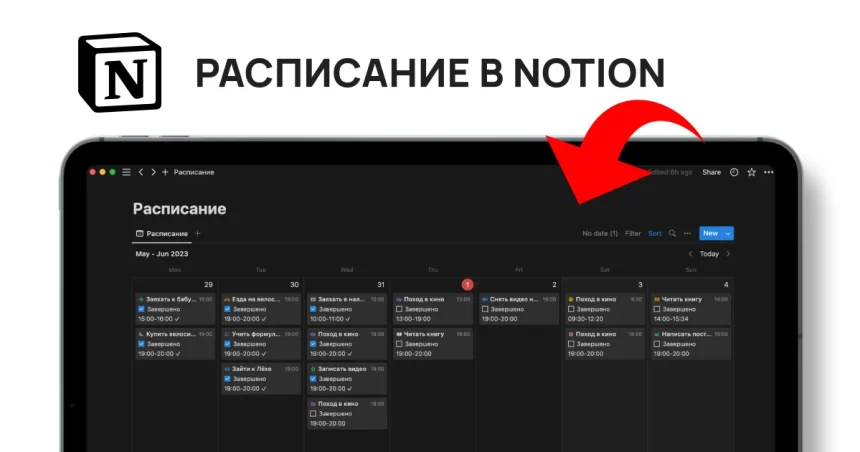Uncheck Завершено on the Езда на велос… card
Viewport: 860px width, 452px height.
pyautogui.click(x=228, y=309)
